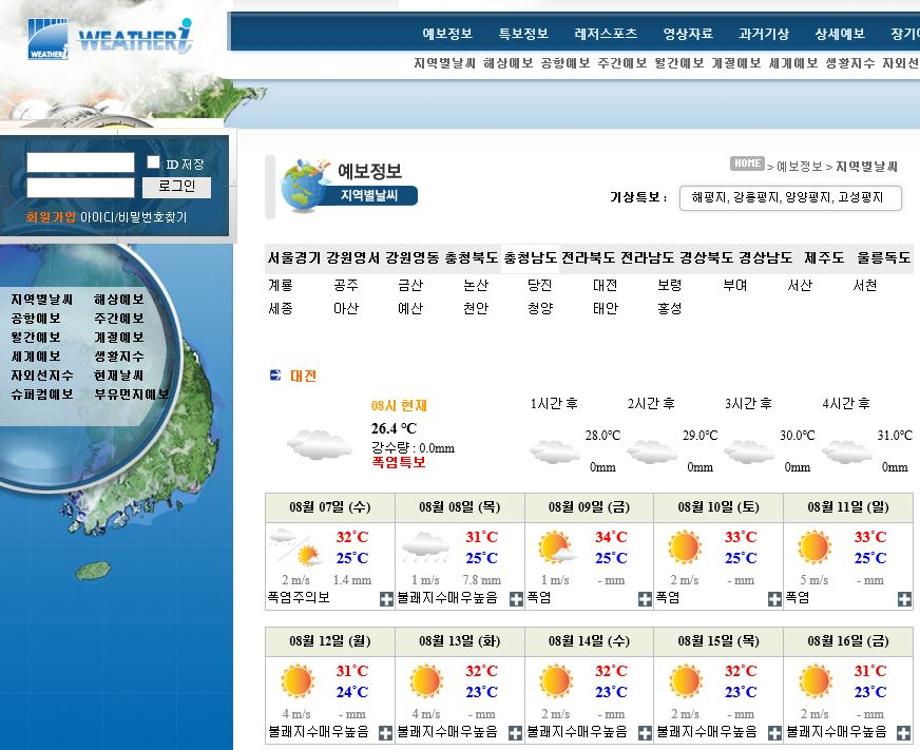Expand details for 08월 12일 forecast
920x750 pixels.
[x=385, y=733]
